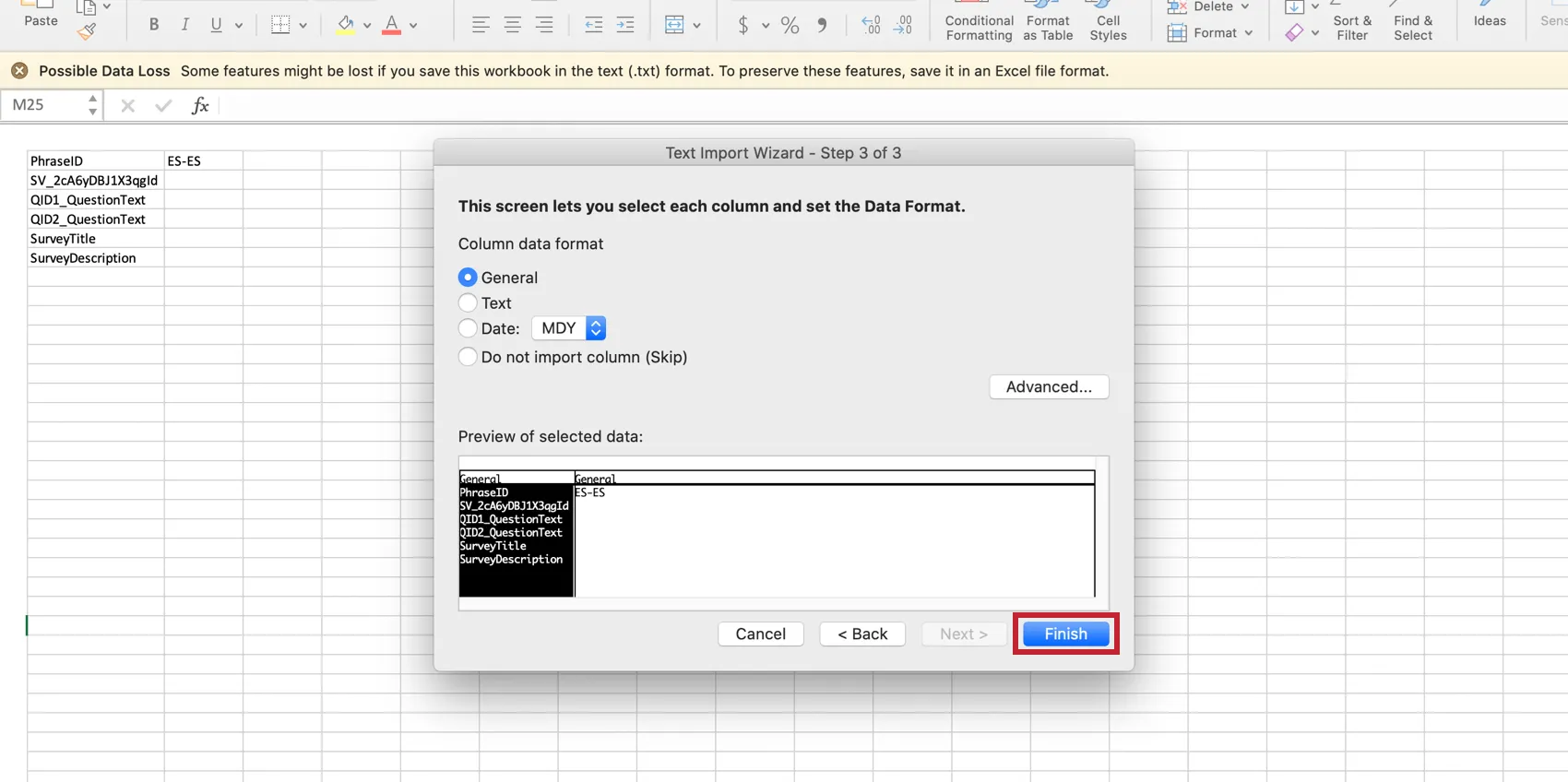Apply percent style
Screen dimensions: 1568x782
coord(790,25)
